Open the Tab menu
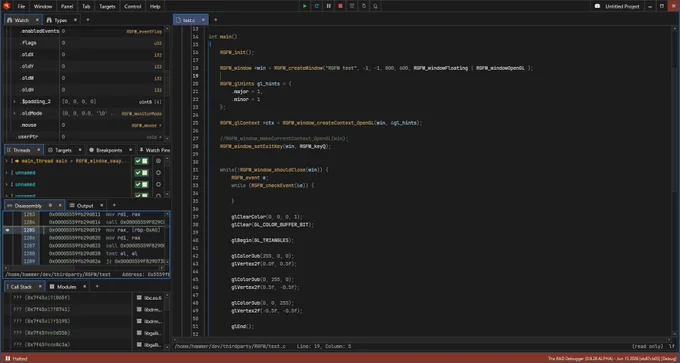The width and height of the screenshot is (680, 363). tap(86, 7)
